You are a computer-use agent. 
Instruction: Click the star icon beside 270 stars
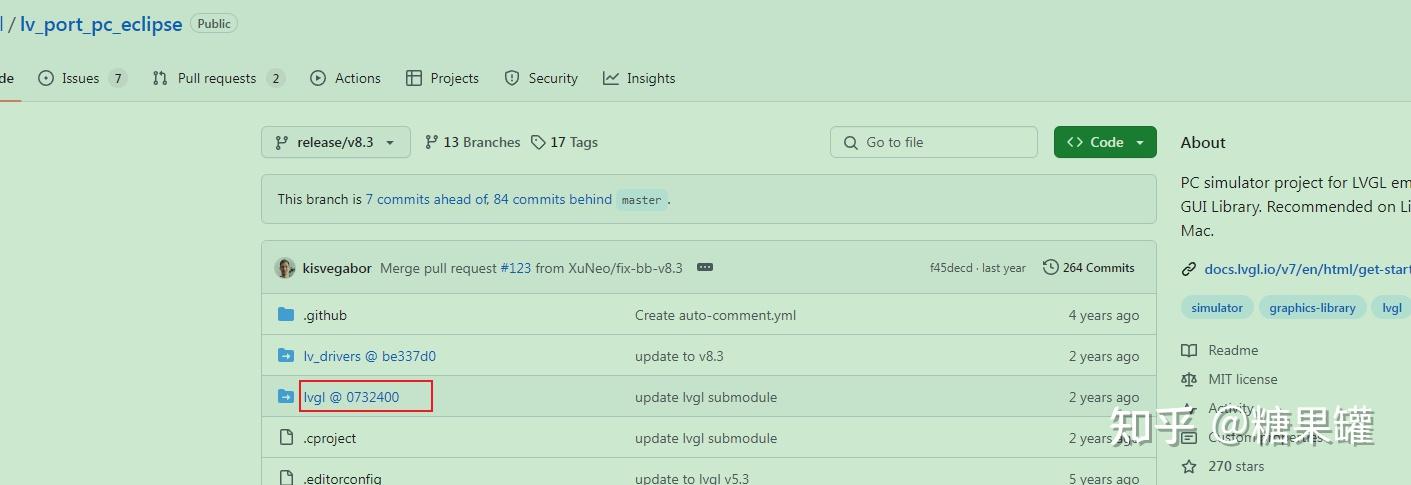1189,466
